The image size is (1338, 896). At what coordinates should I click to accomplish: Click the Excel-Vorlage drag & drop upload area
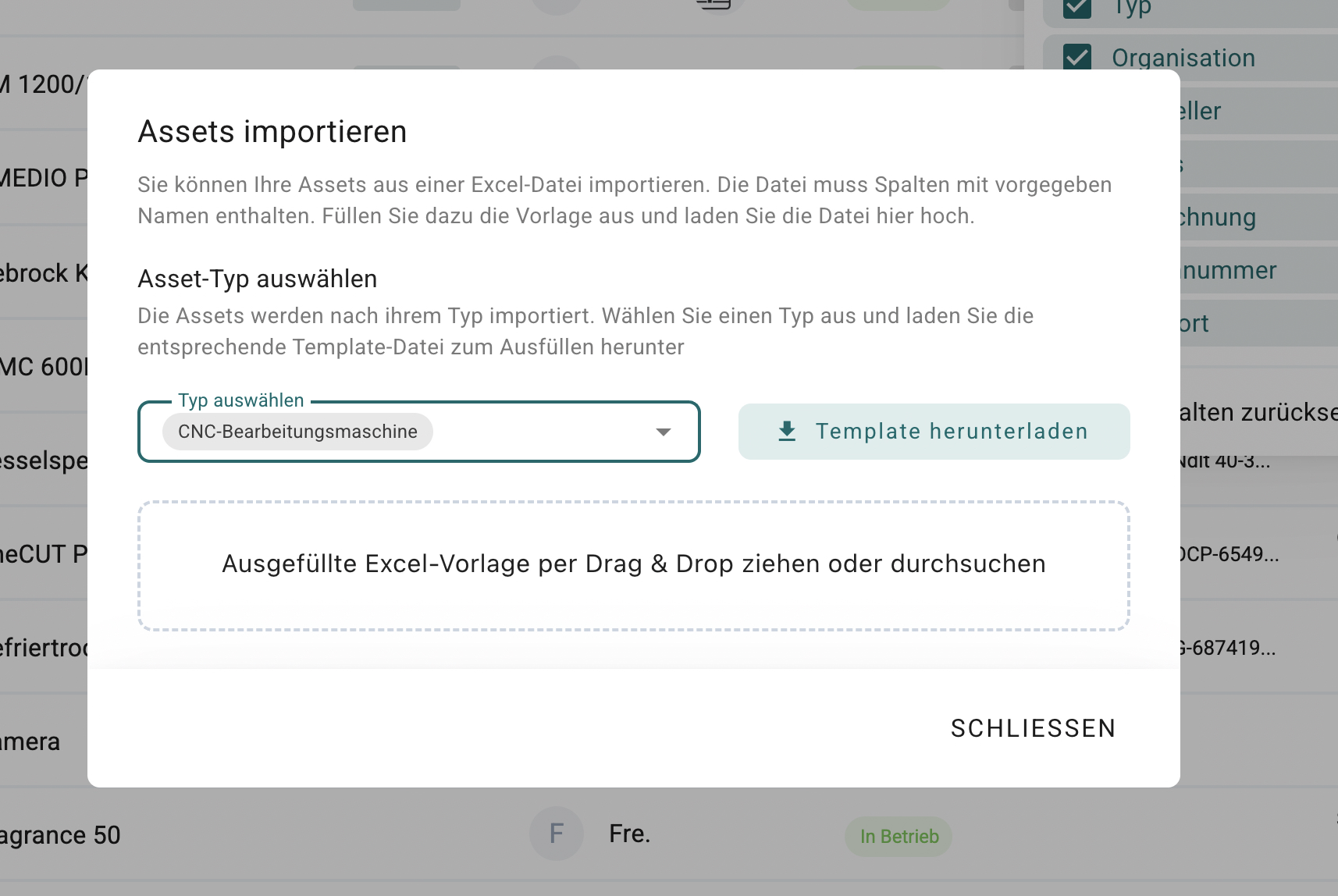pos(634,565)
